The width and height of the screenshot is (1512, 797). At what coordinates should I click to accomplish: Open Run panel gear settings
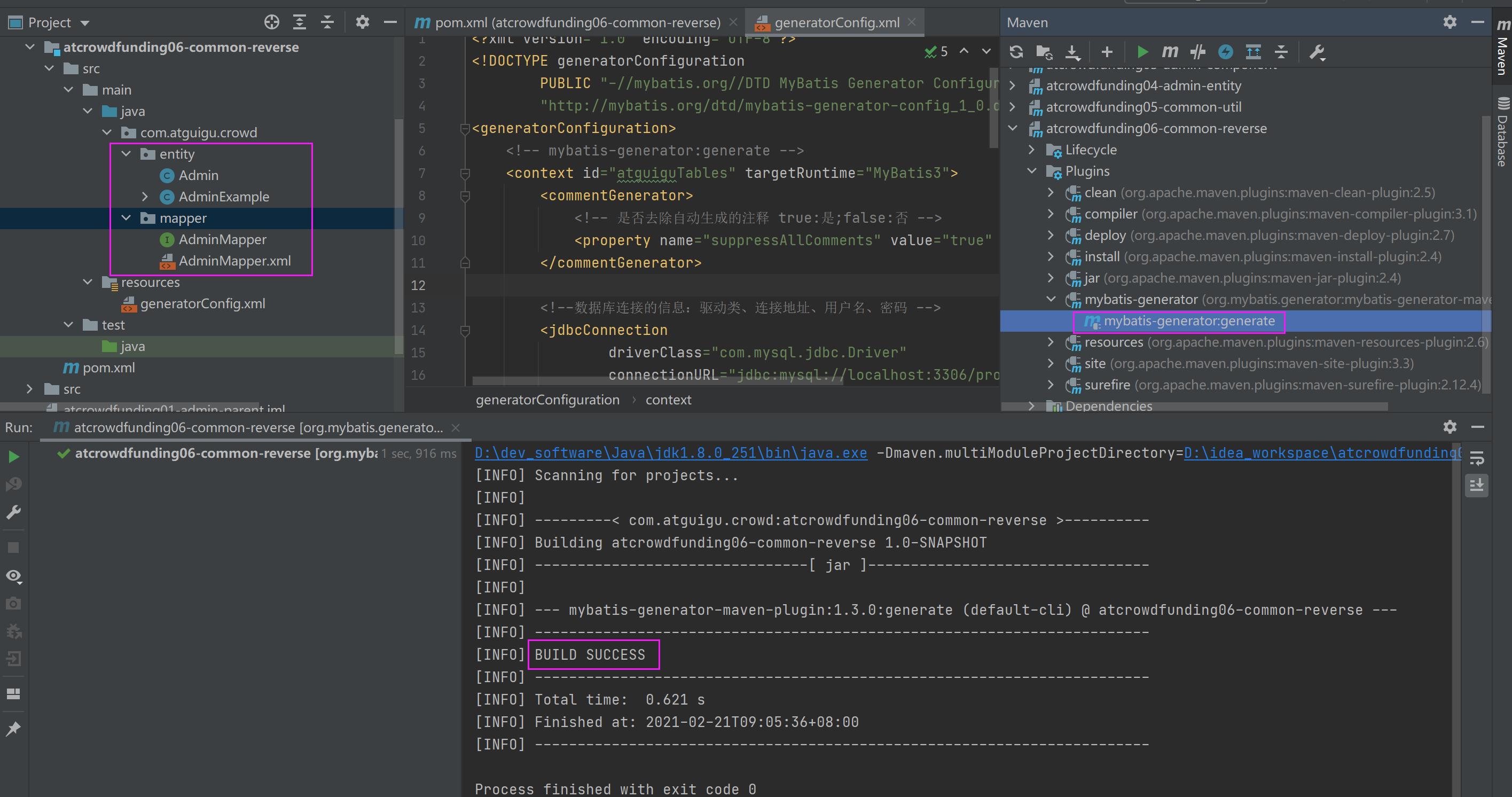coord(1450,427)
